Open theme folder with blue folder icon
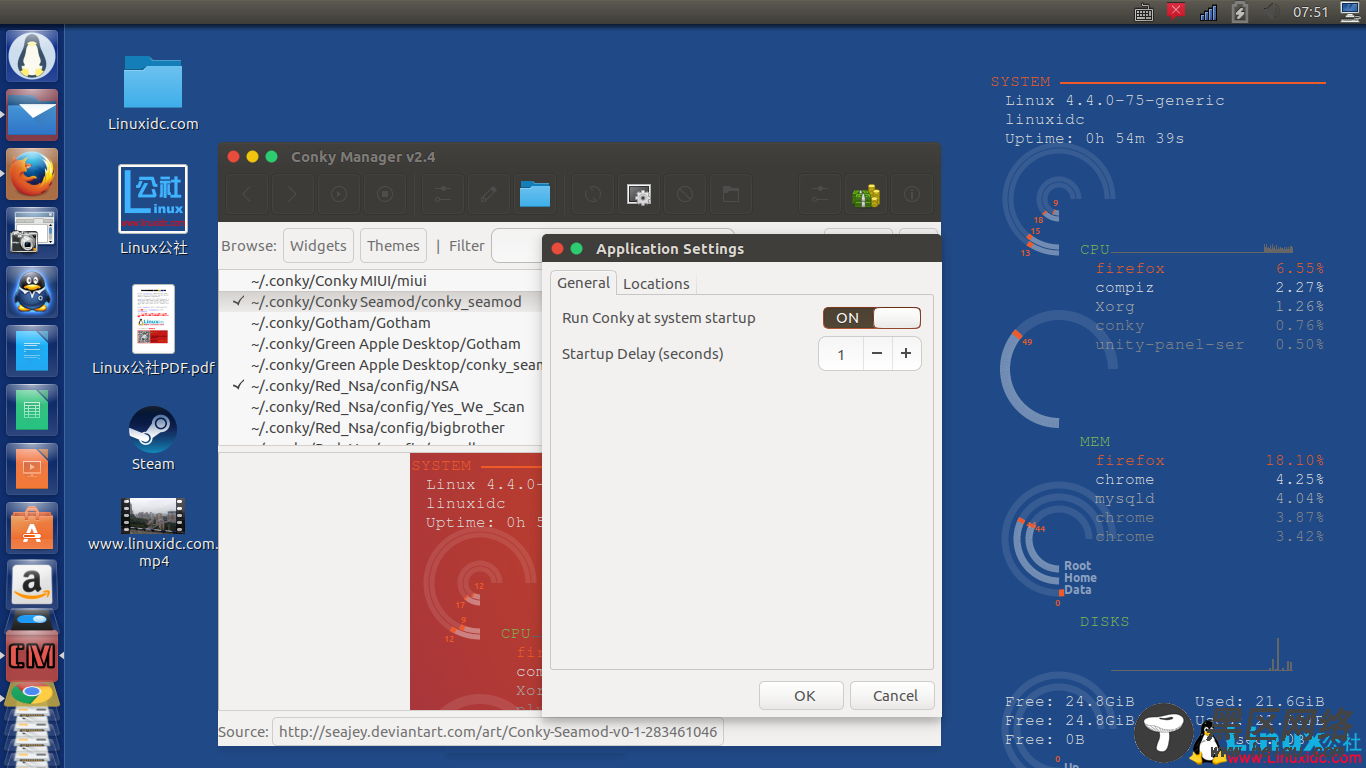The image size is (1366, 768). 535,194
